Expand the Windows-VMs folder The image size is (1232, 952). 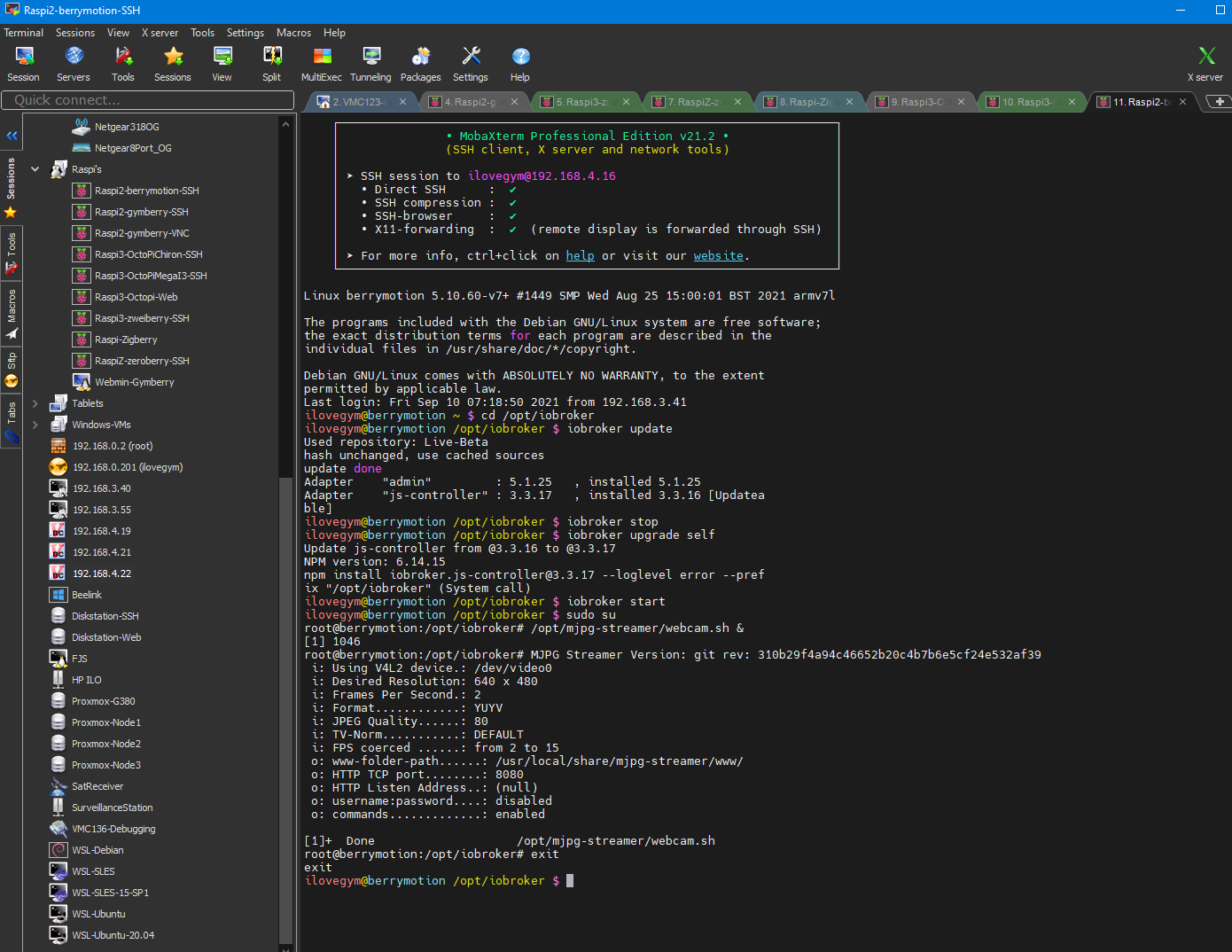tap(35, 425)
